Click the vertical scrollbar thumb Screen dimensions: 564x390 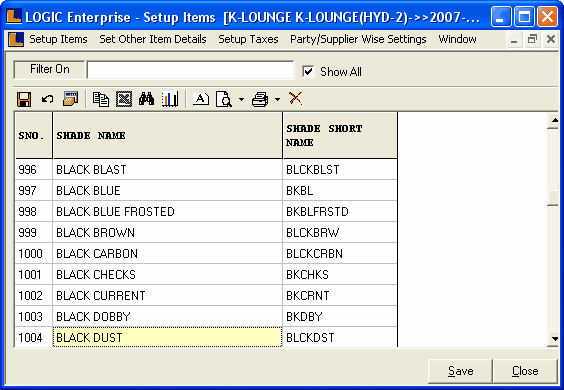(x=553, y=197)
